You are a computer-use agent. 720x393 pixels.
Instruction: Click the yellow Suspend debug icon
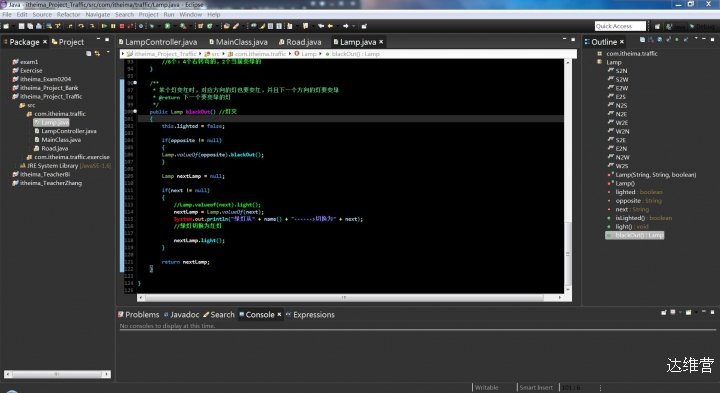tap(113, 26)
